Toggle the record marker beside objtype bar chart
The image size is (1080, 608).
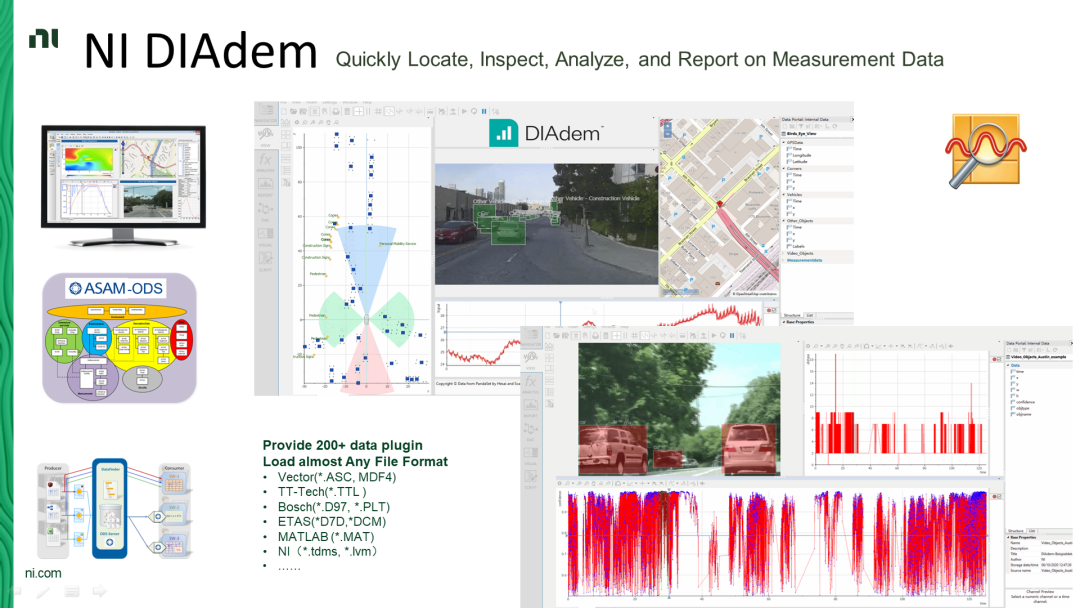coord(995,359)
